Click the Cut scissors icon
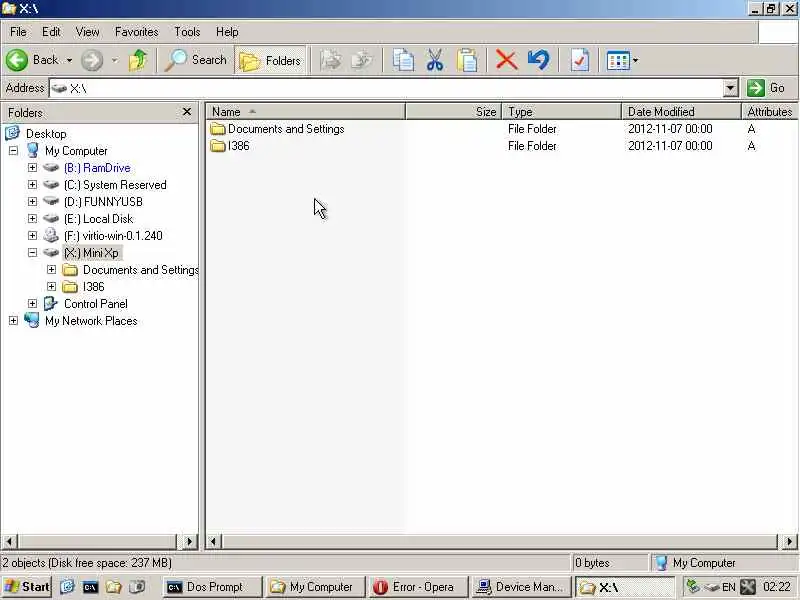The image size is (800, 600). 435,60
